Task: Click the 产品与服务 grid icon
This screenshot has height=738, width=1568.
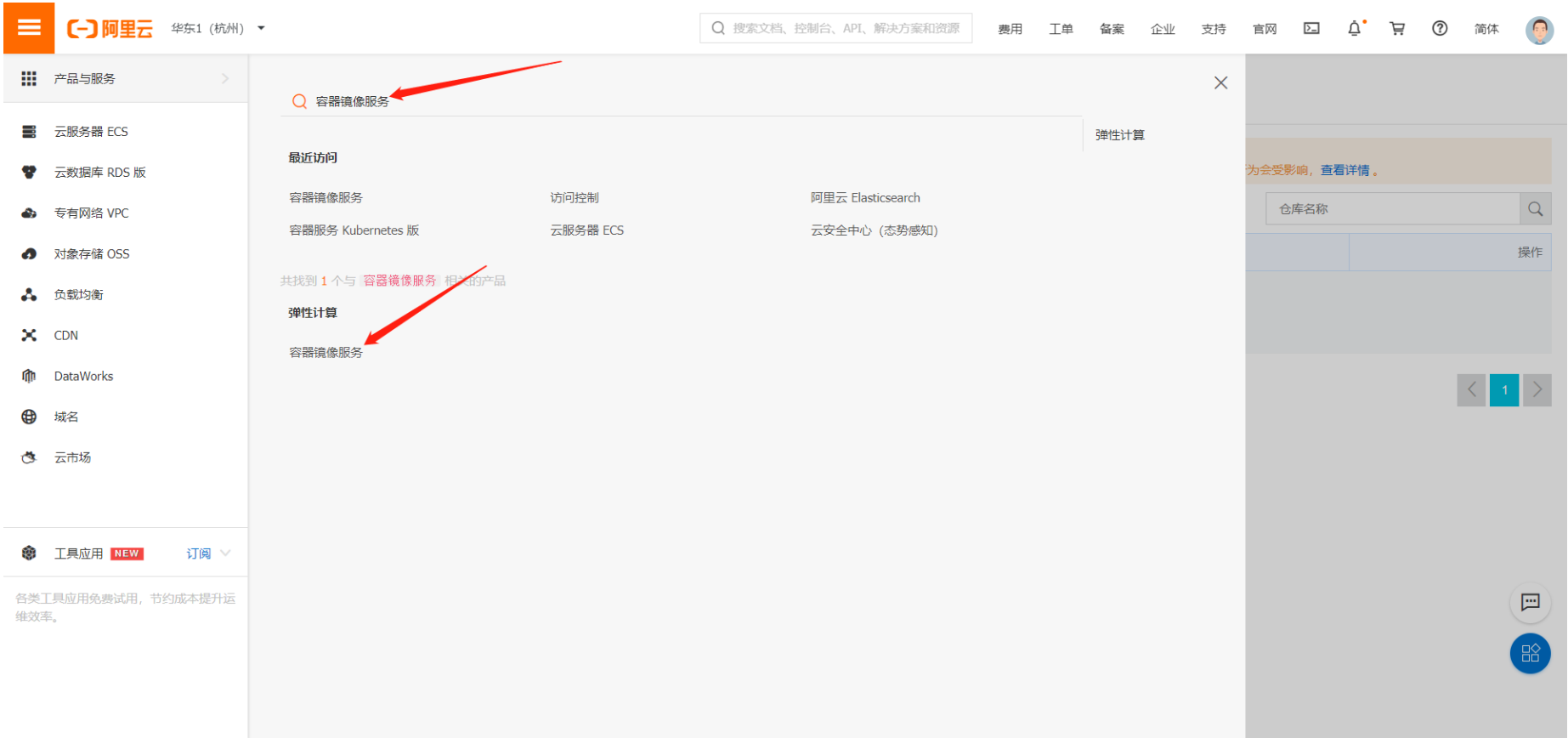Action: (x=29, y=78)
